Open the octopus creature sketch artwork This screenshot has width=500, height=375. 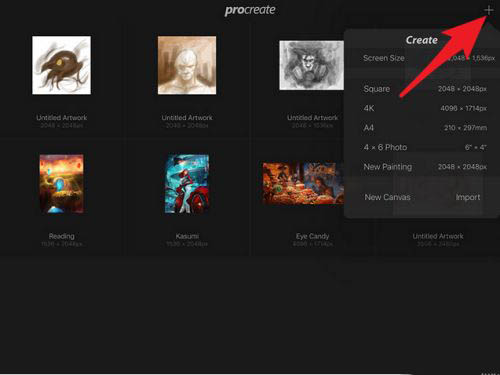pyautogui.click(x=61, y=65)
